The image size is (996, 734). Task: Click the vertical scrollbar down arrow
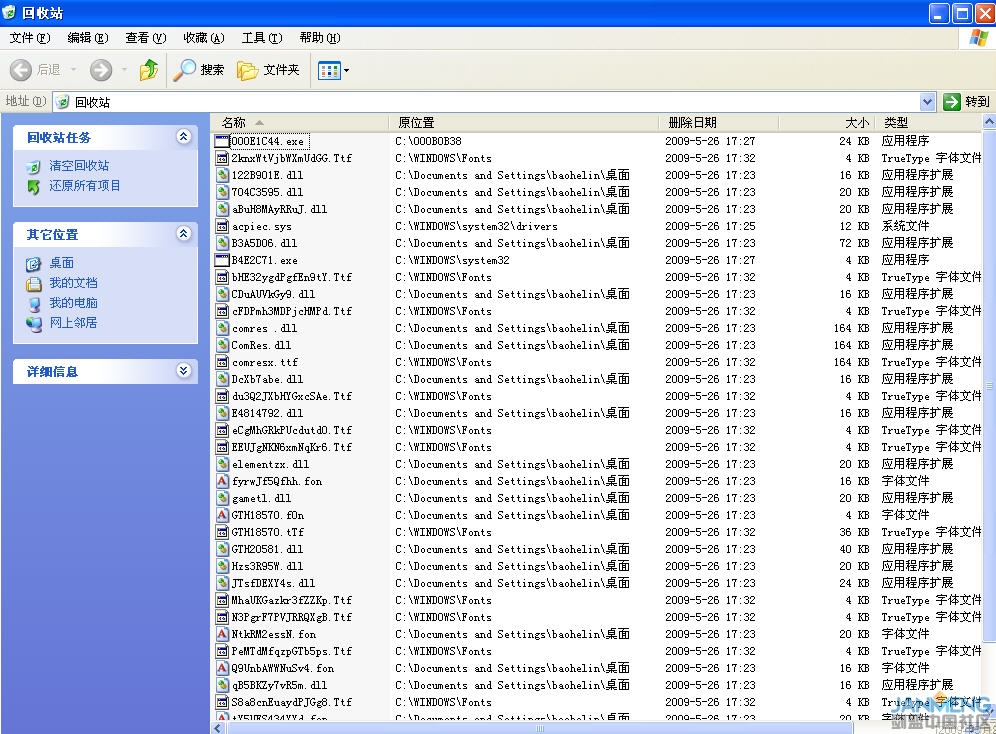tap(988, 725)
